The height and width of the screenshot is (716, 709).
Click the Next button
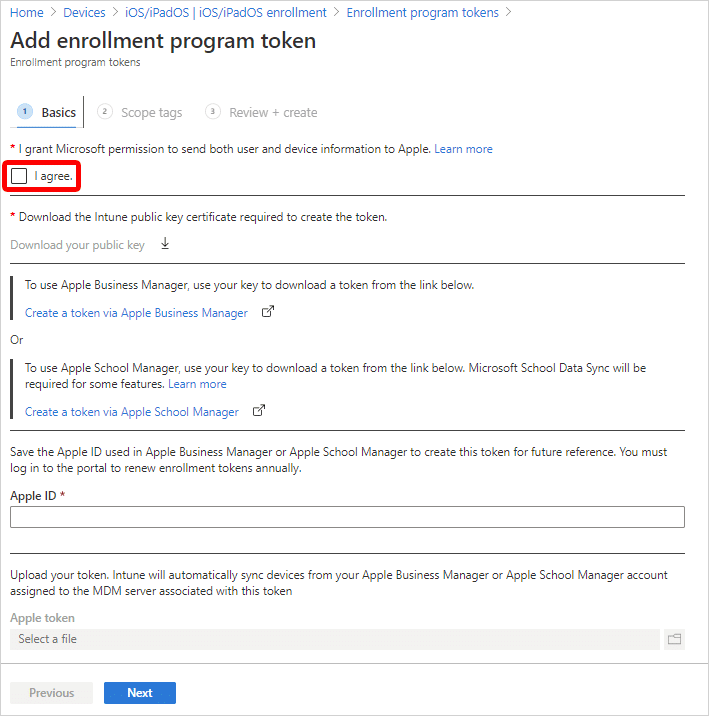pyautogui.click(x=140, y=693)
